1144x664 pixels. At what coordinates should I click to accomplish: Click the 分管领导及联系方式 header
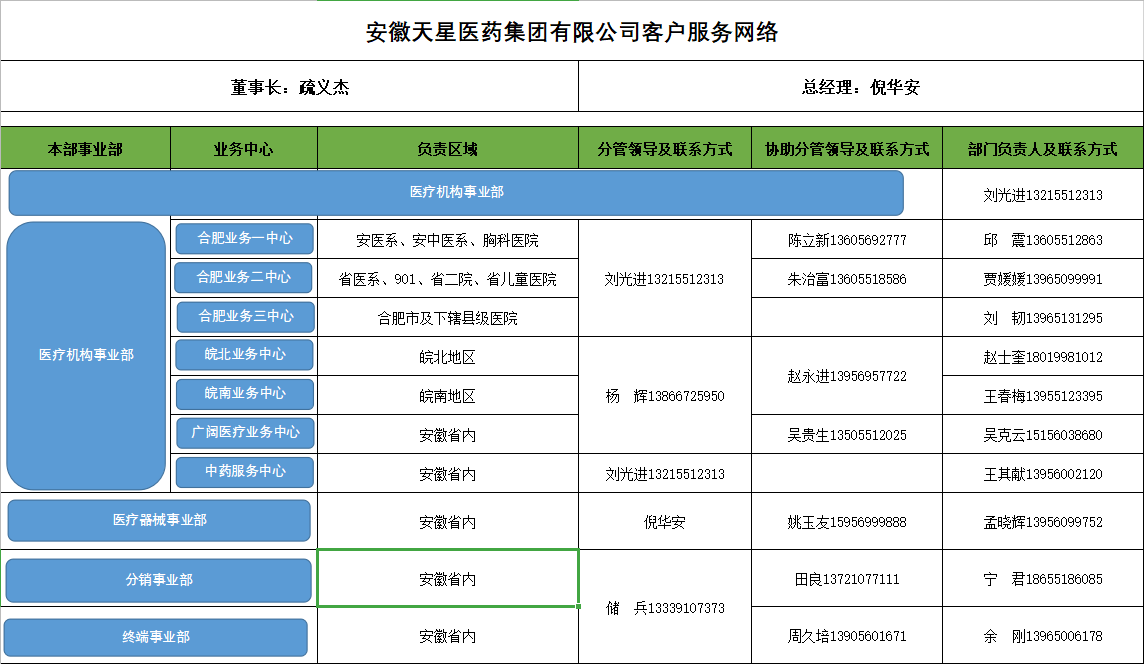(665, 149)
